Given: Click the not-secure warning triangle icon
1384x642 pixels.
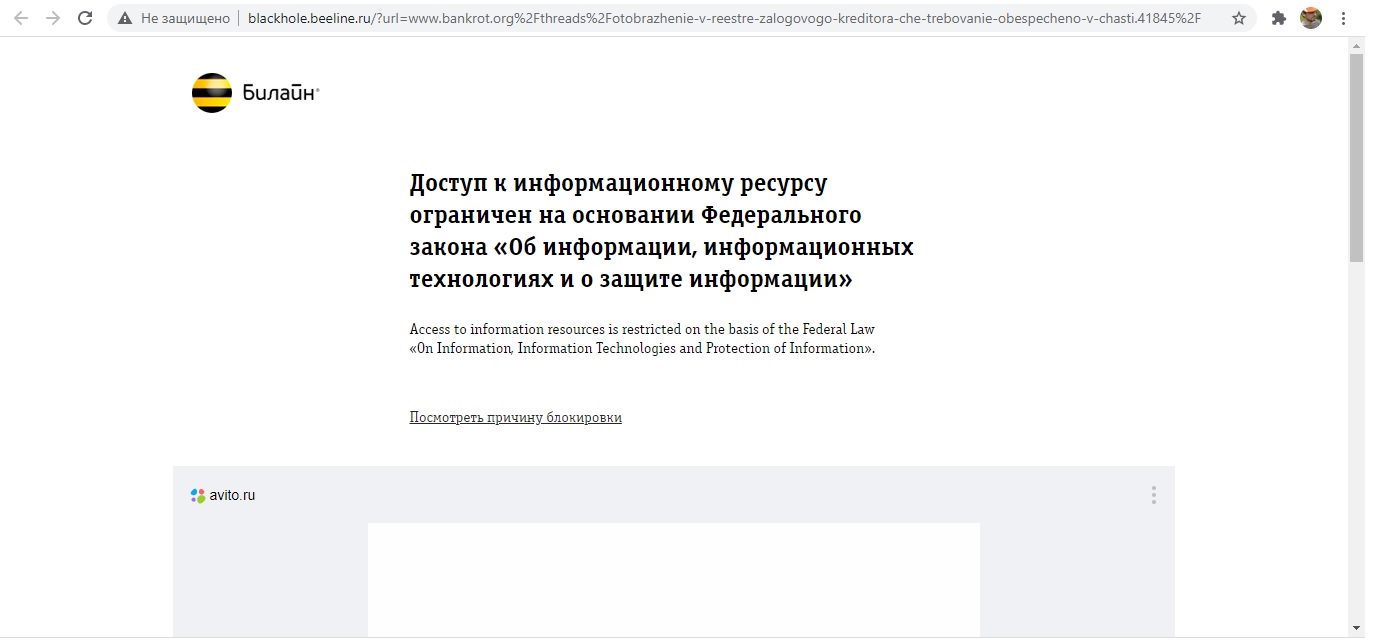Looking at the screenshot, I should [125, 18].
